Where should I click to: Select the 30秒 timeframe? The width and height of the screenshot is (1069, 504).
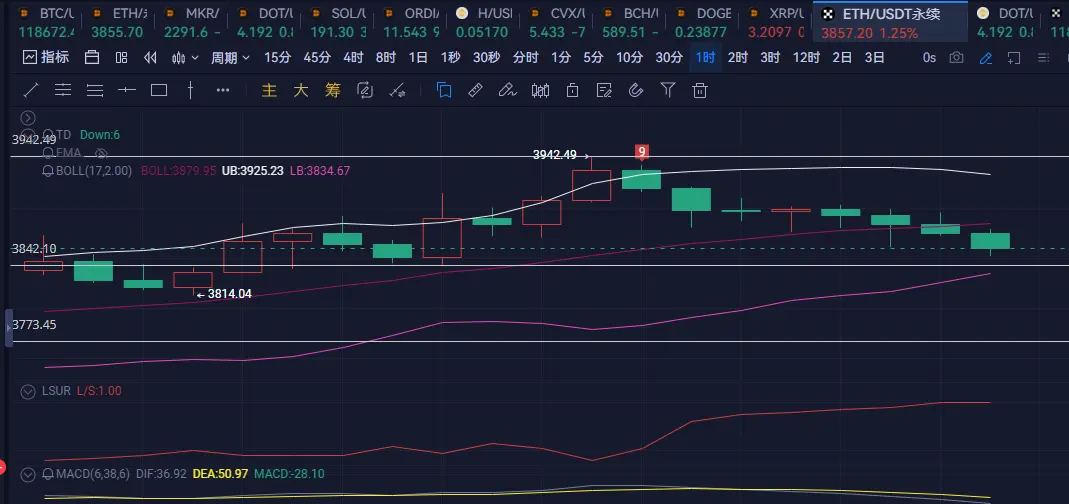pos(486,58)
